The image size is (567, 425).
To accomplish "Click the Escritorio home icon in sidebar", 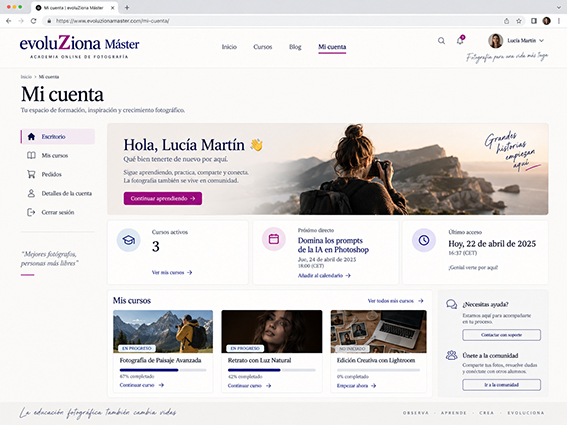I will [31, 136].
